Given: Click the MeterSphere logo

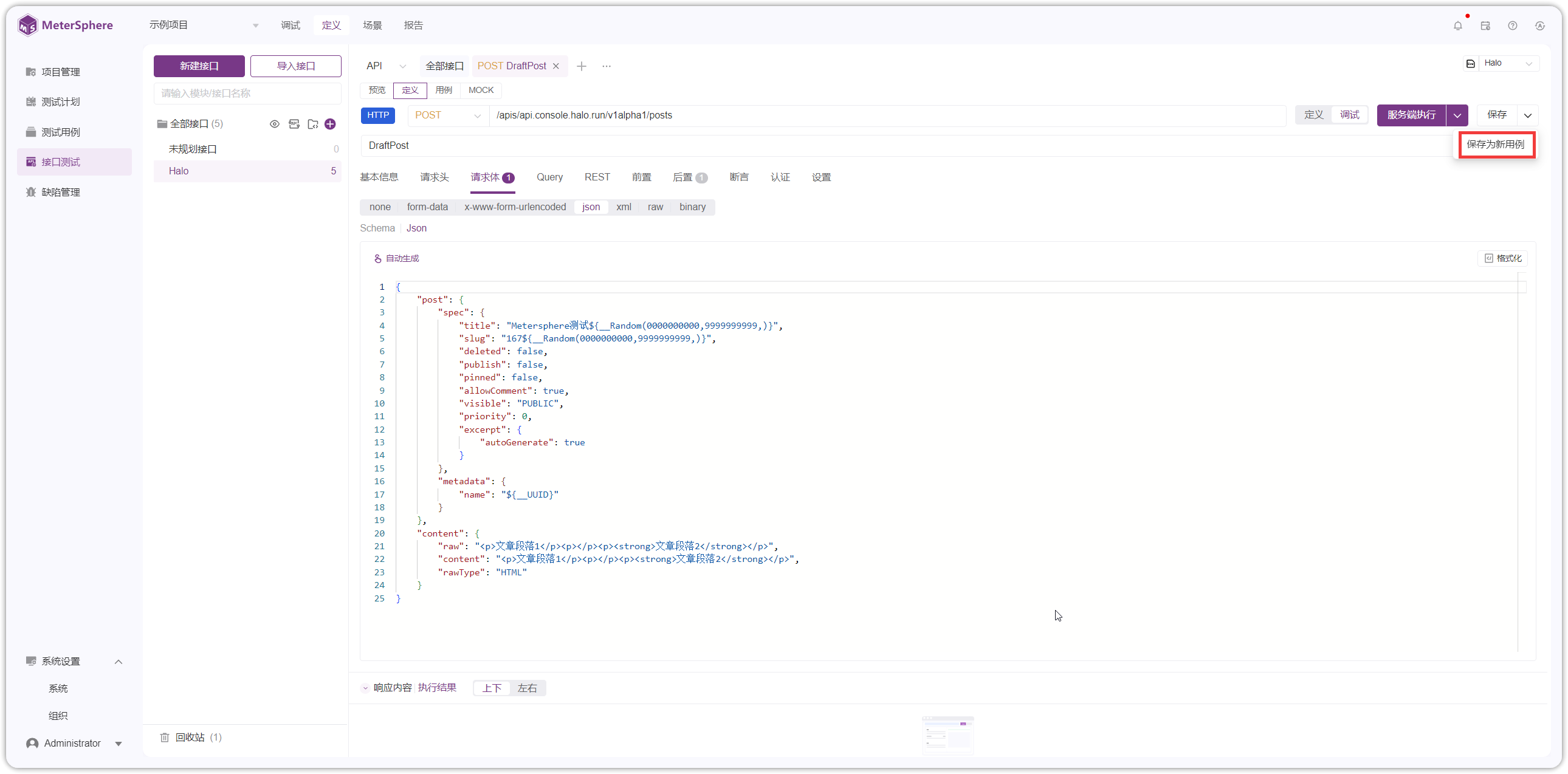Looking at the screenshot, I should pyautogui.click(x=65, y=25).
